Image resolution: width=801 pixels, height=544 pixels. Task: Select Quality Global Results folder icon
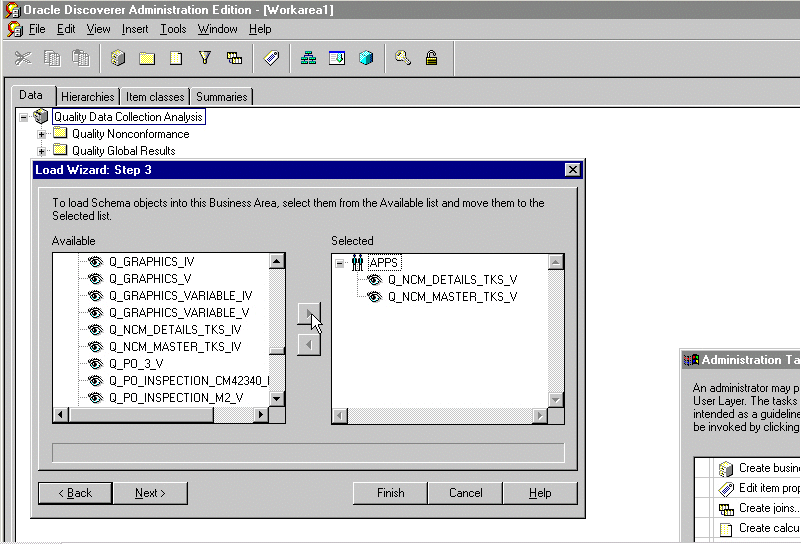[x=60, y=150]
